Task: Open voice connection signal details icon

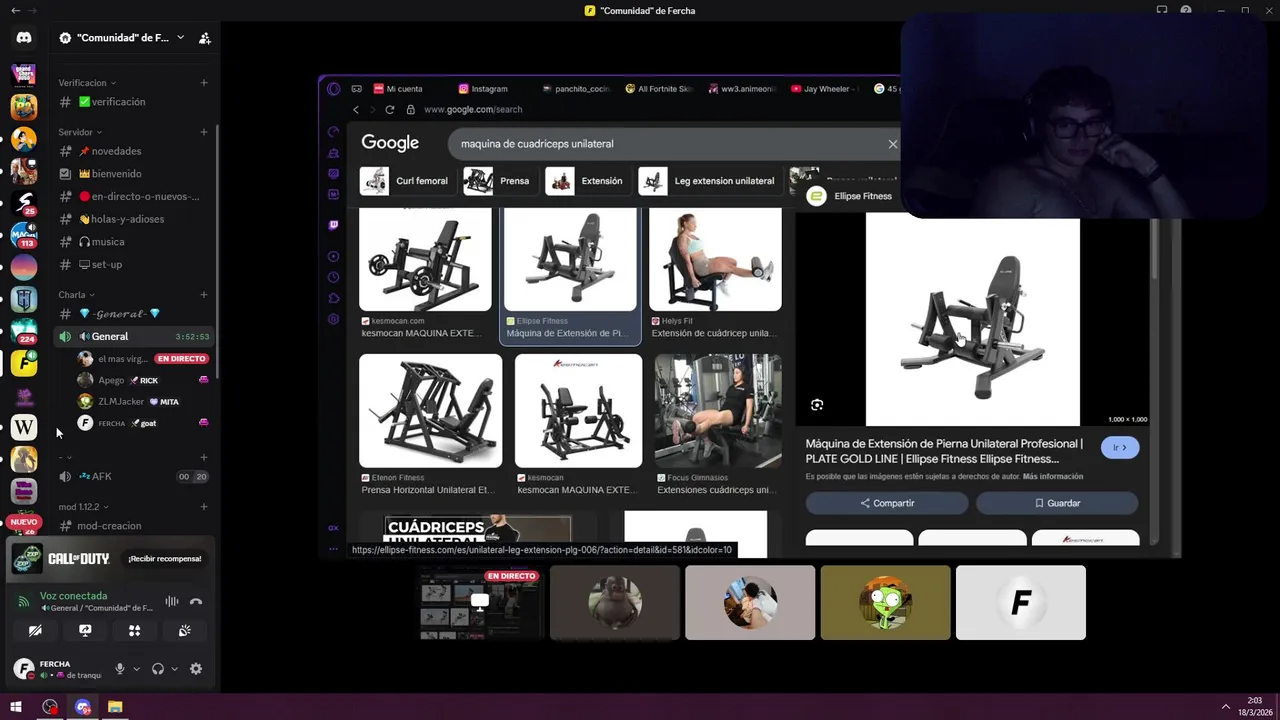Action: pos(24,601)
